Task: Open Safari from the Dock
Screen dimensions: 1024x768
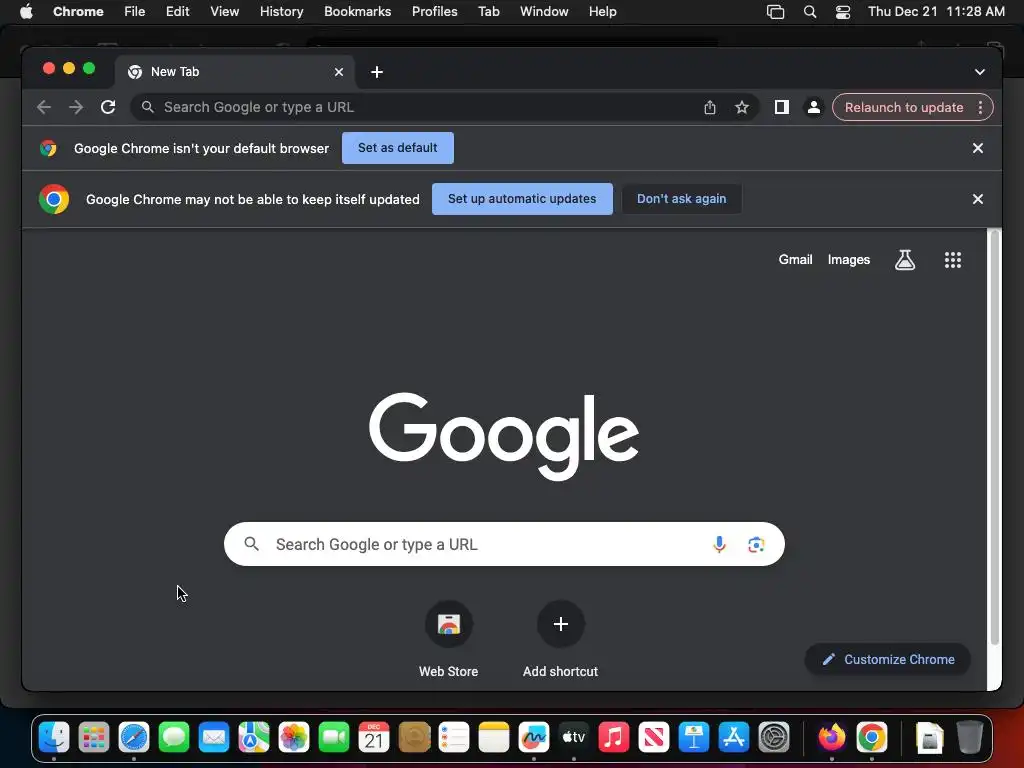Action: tap(134, 738)
